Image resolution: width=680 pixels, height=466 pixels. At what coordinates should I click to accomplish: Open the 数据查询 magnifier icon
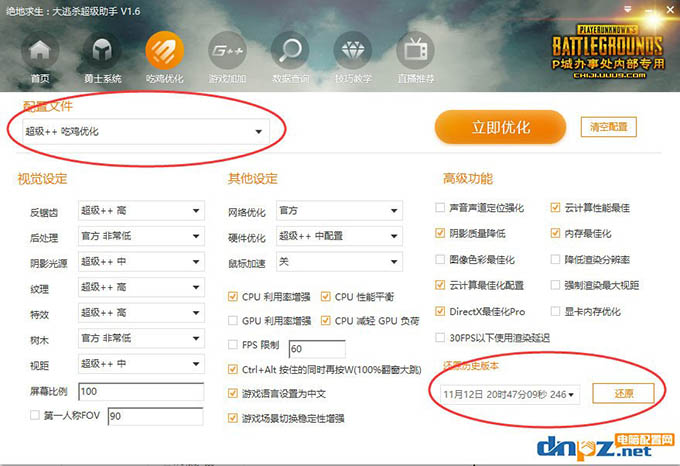tap(290, 52)
